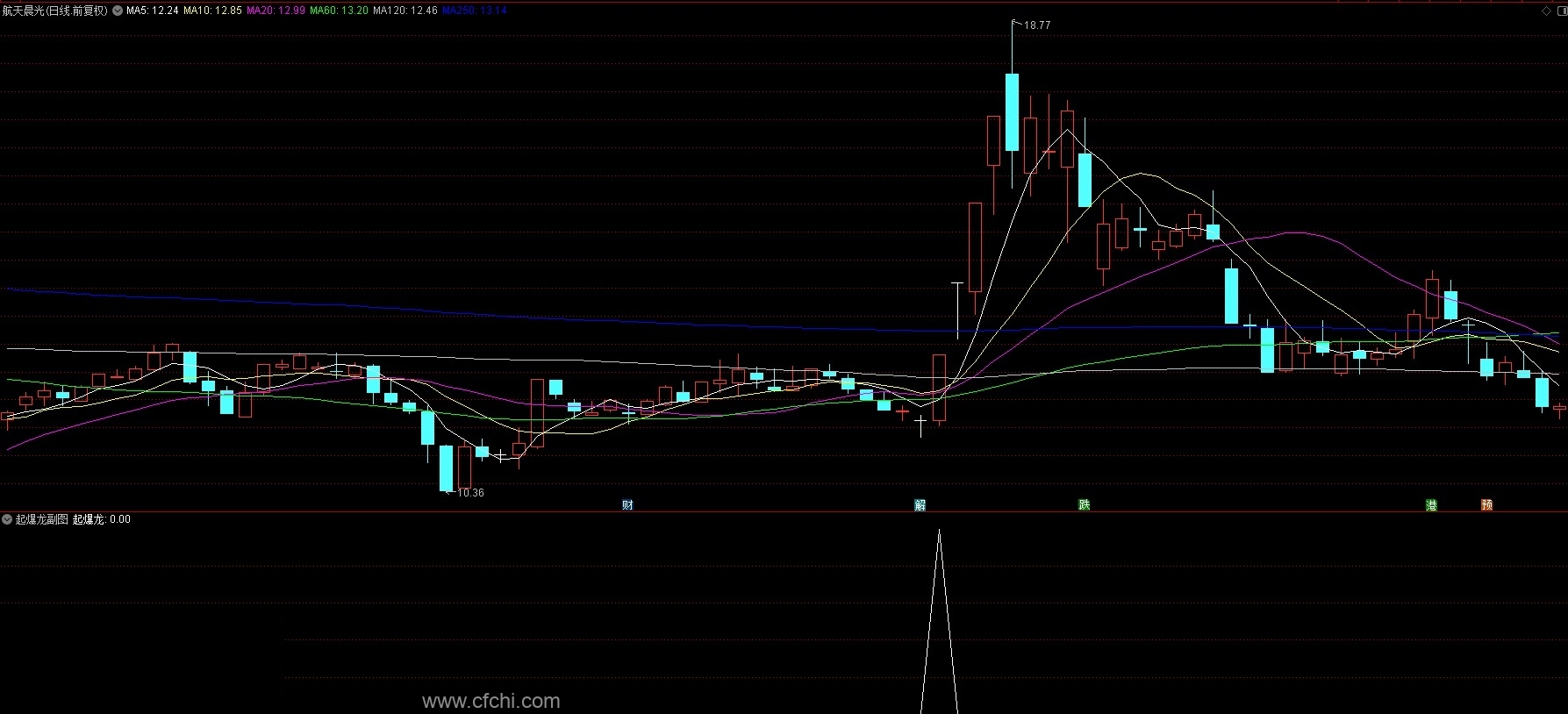
Task: Click the 起爆龙: 0.00 value label
Action: (101, 519)
